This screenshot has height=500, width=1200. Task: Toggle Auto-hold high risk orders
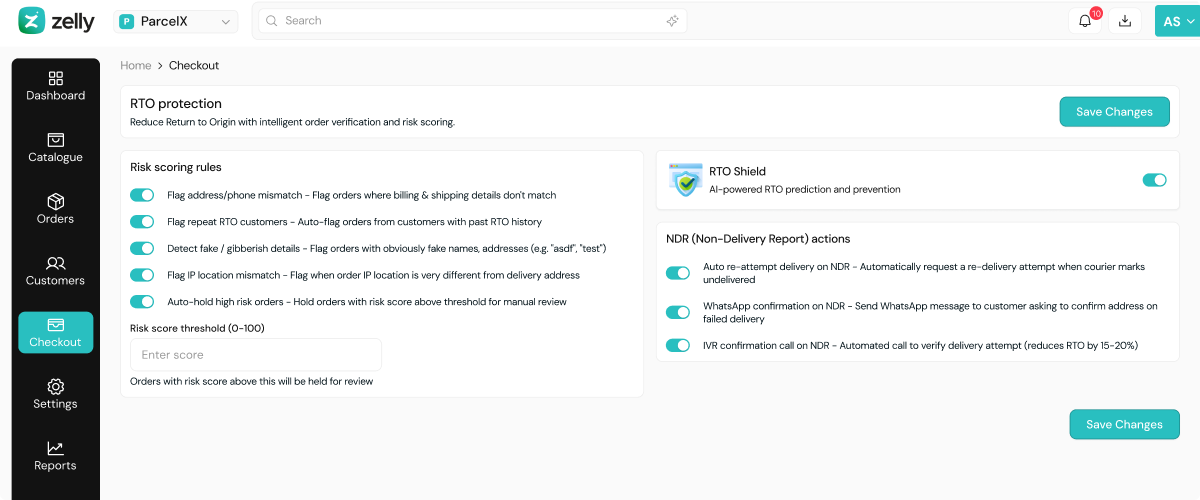[142, 301]
